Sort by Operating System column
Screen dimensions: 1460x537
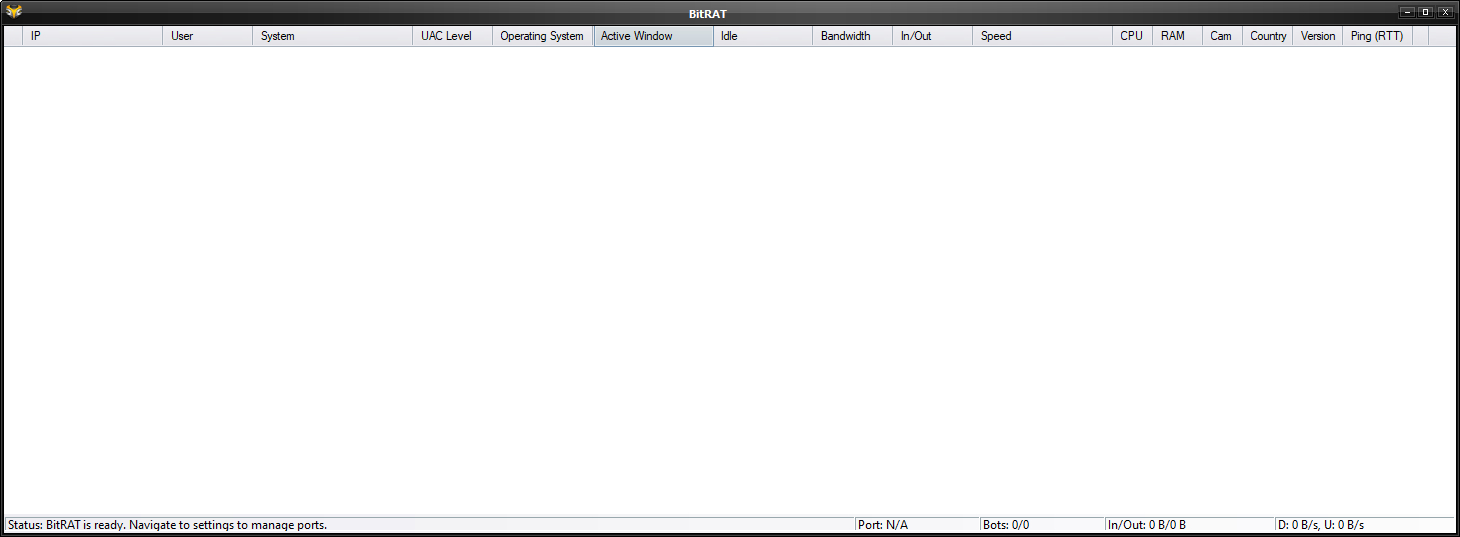542,36
